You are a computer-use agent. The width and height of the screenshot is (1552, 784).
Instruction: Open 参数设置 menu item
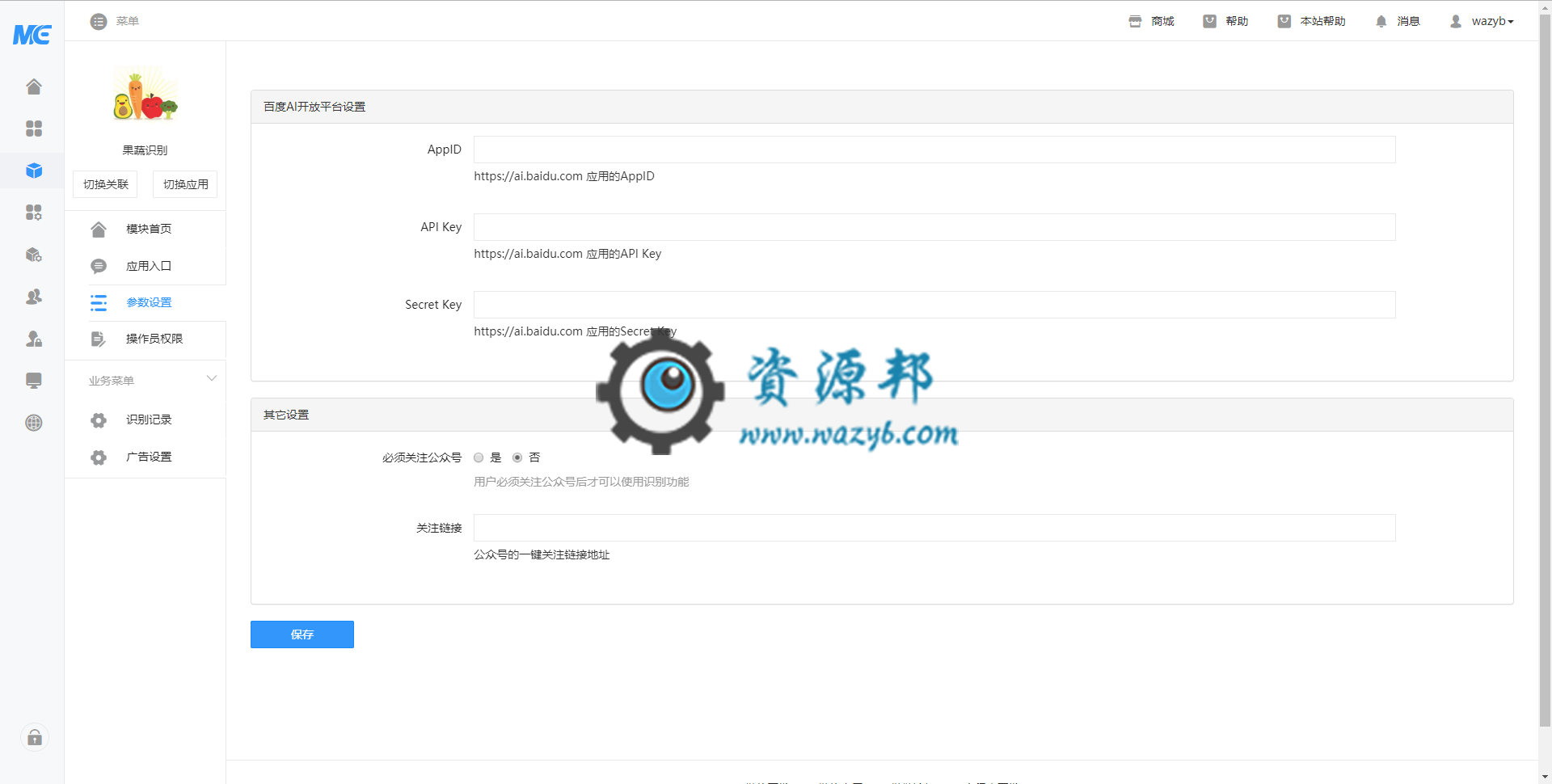pos(149,302)
